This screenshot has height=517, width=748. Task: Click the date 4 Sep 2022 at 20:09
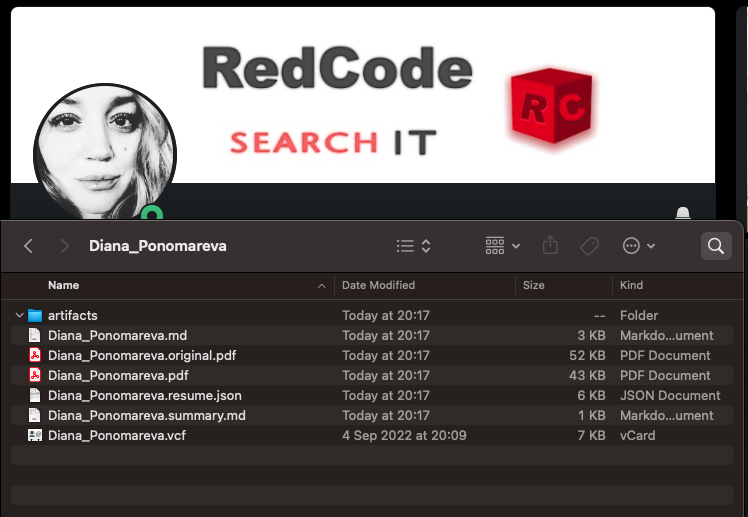[404, 435]
